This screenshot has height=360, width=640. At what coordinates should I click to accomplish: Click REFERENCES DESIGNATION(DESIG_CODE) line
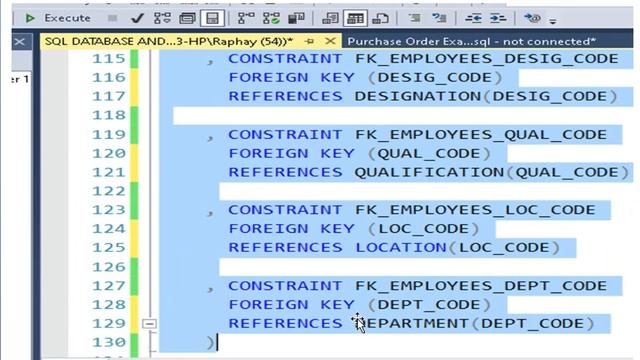pyautogui.click(x=423, y=97)
